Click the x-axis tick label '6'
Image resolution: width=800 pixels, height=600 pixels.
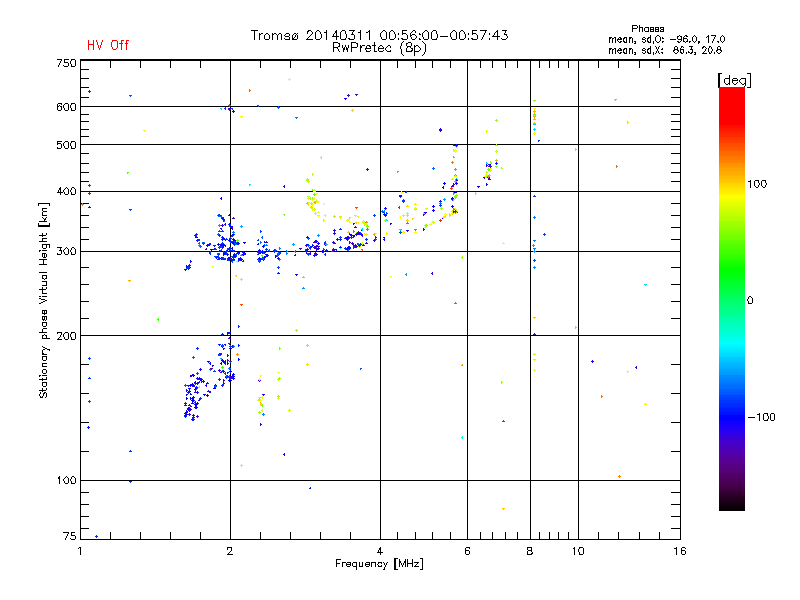point(467,551)
